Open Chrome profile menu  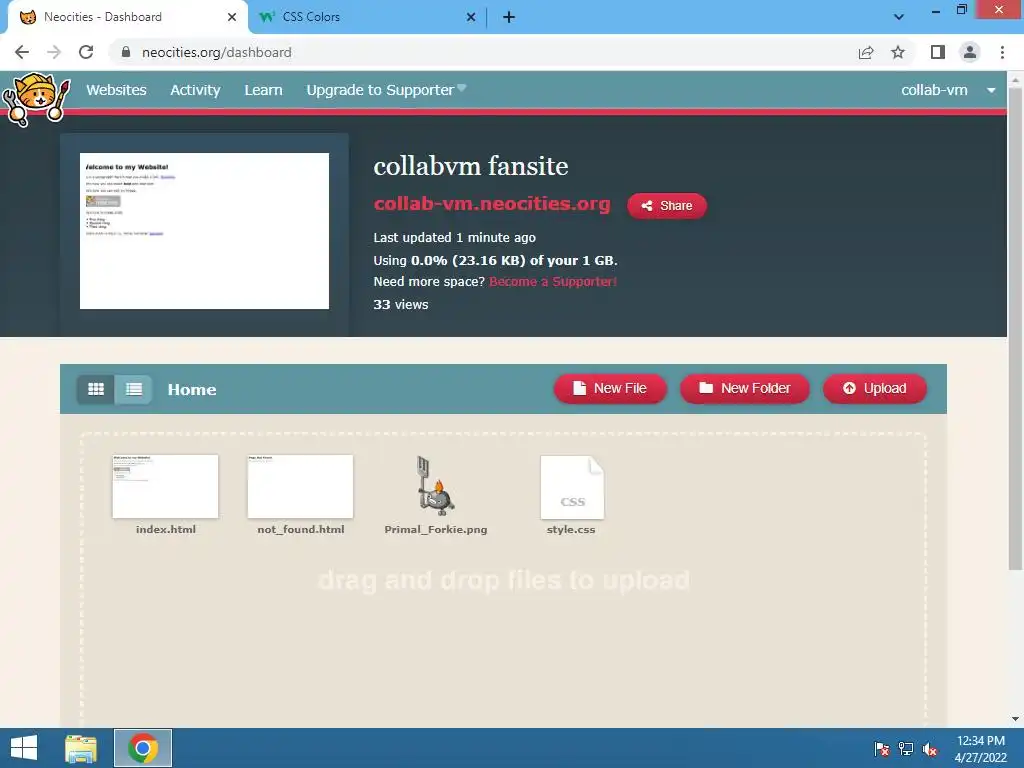click(970, 52)
